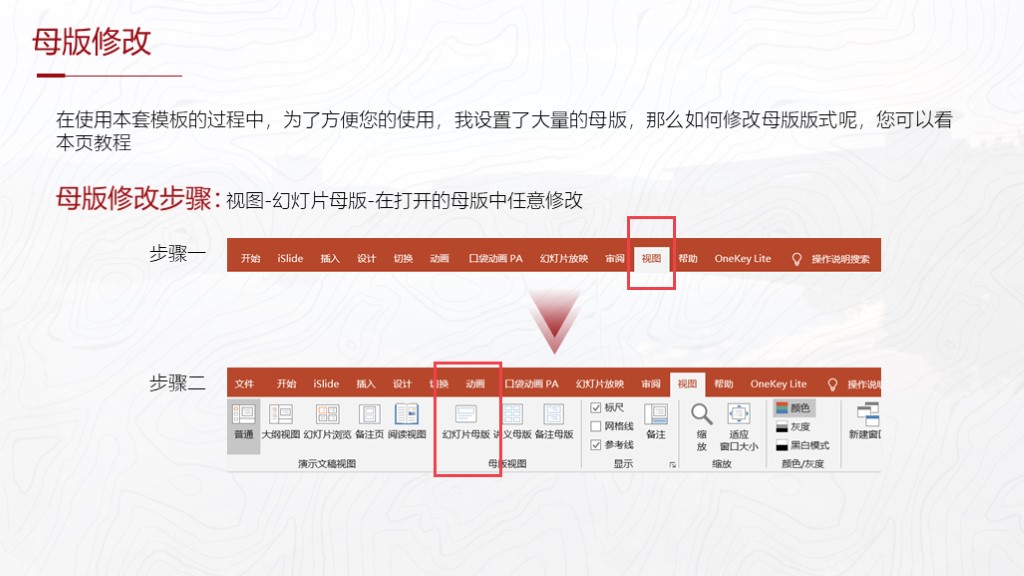Open 设计 tab in step two ribbon
The width and height of the screenshot is (1024, 576).
tap(402, 384)
